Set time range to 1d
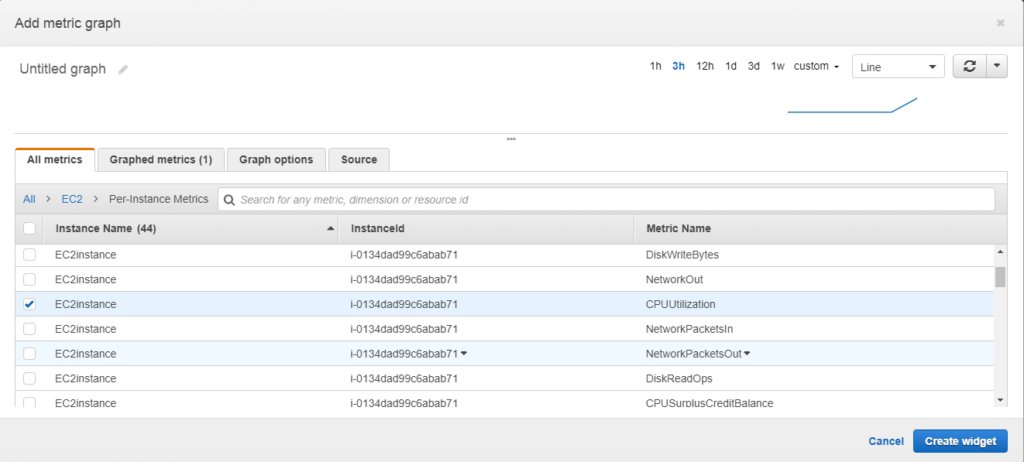The width and height of the screenshot is (1024, 462). (731, 66)
